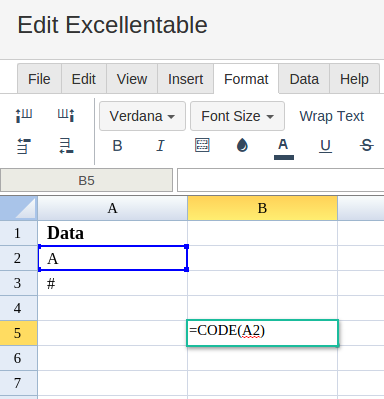384x399 pixels.
Task: Open the cell borders icon
Action: pyautogui.click(x=202, y=145)
